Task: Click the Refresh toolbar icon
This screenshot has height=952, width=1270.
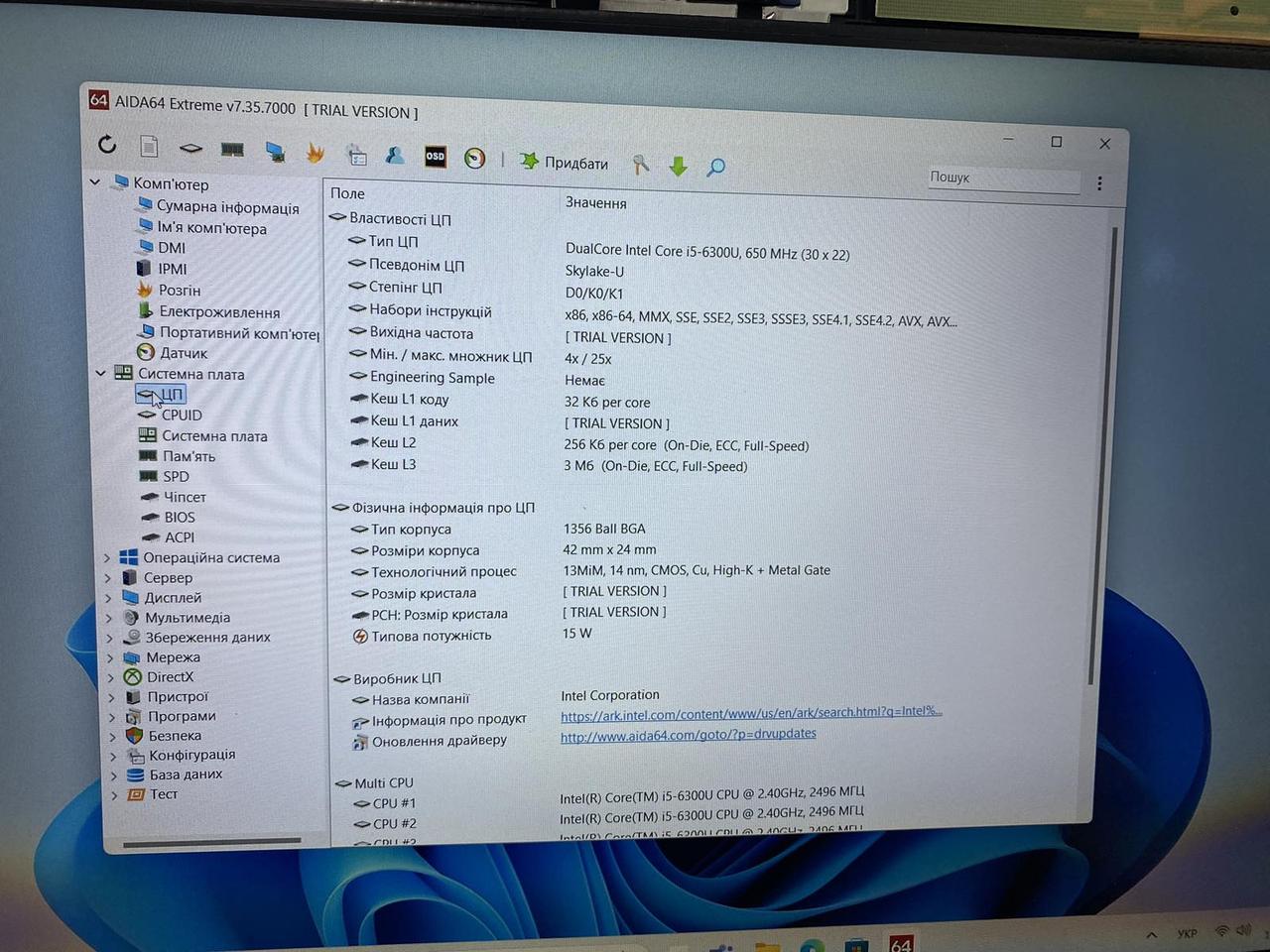Action: tap(107, 145)
